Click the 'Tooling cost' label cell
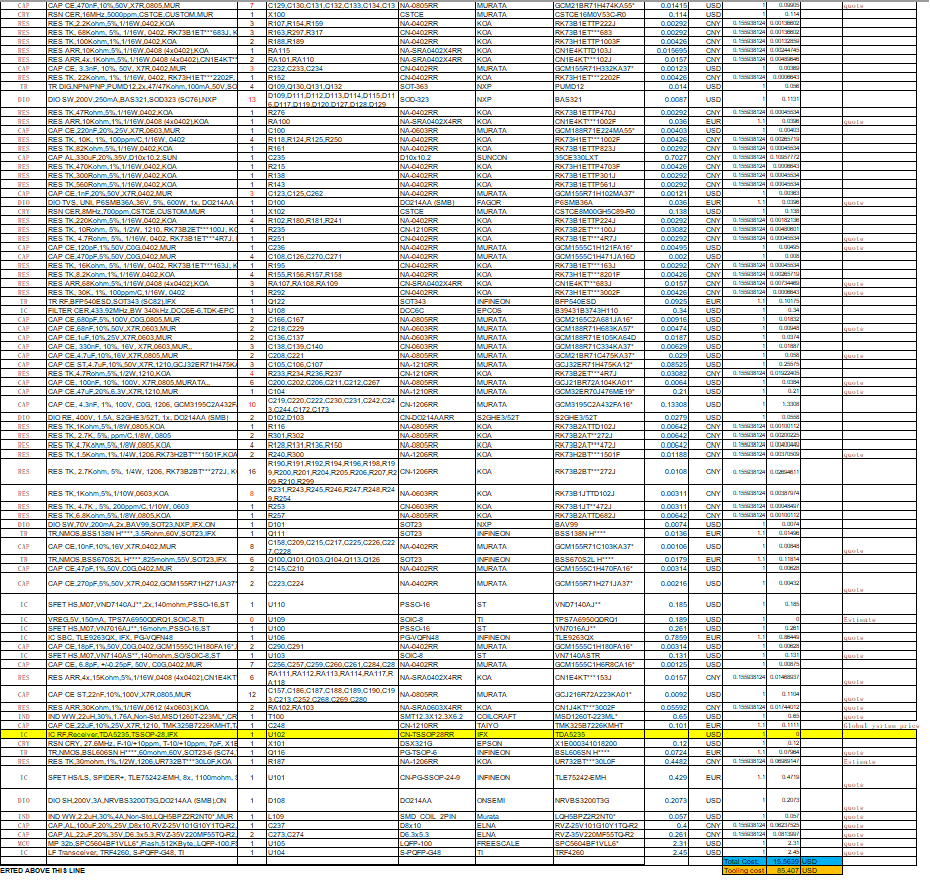 point(744,871)
